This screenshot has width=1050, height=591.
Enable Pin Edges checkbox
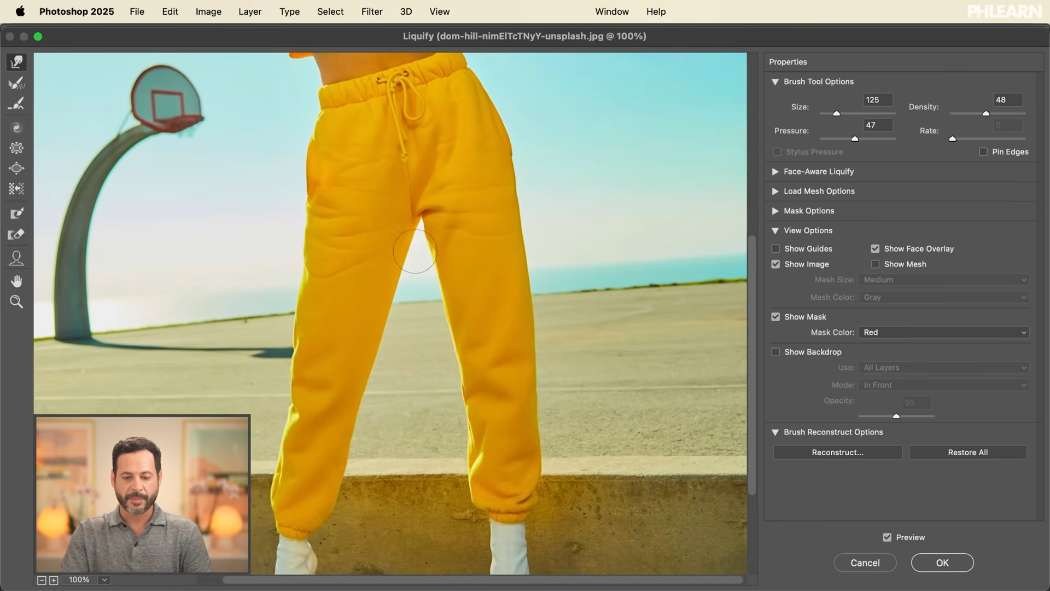(983, 152)
